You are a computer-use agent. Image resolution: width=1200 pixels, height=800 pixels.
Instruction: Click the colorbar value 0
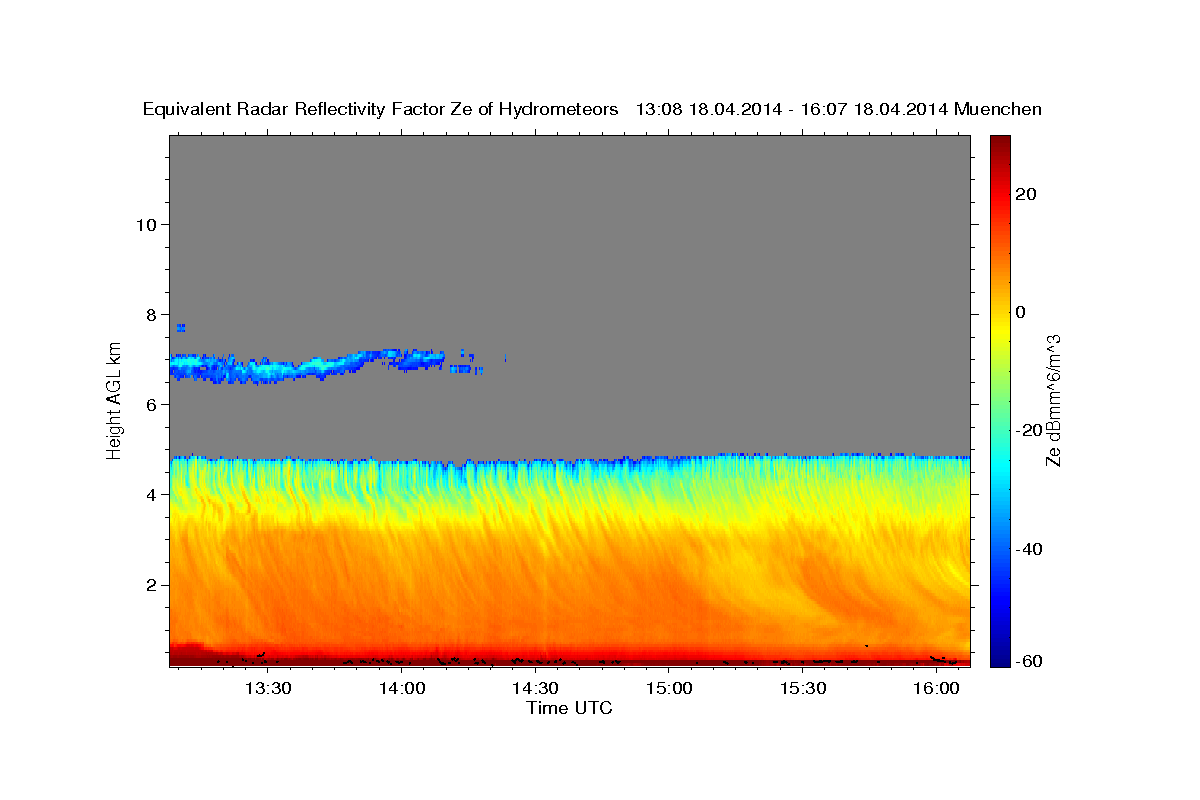1020,312
